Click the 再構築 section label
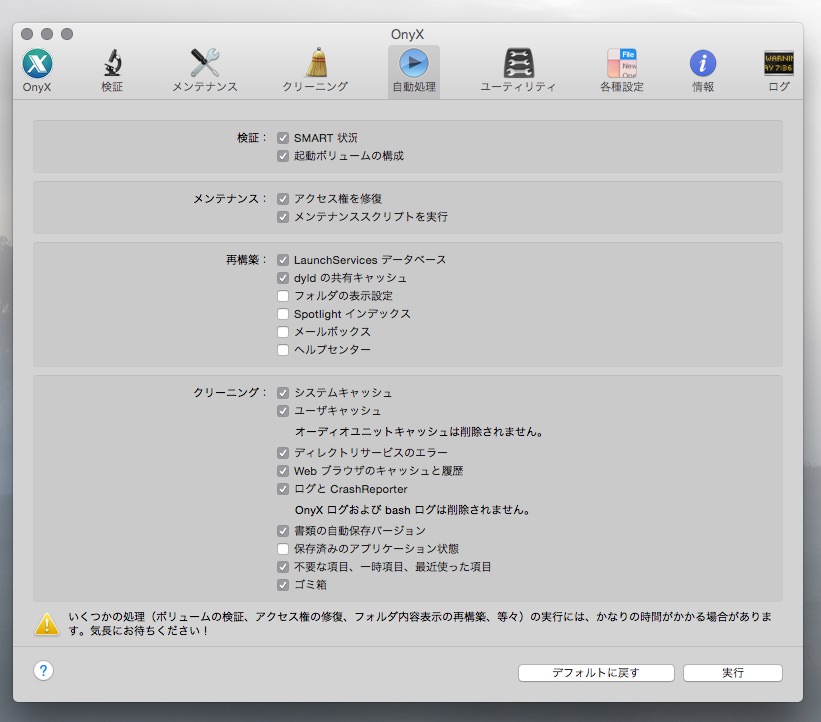The image size is (821, 722). (246, 260)
